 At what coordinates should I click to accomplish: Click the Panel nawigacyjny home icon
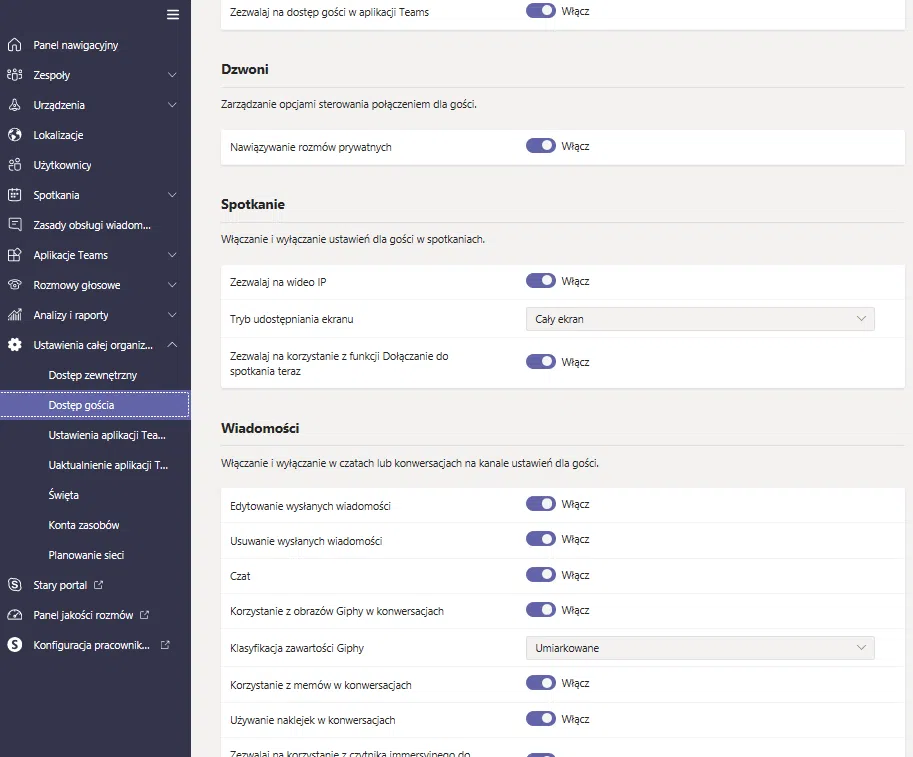point(14,45)
